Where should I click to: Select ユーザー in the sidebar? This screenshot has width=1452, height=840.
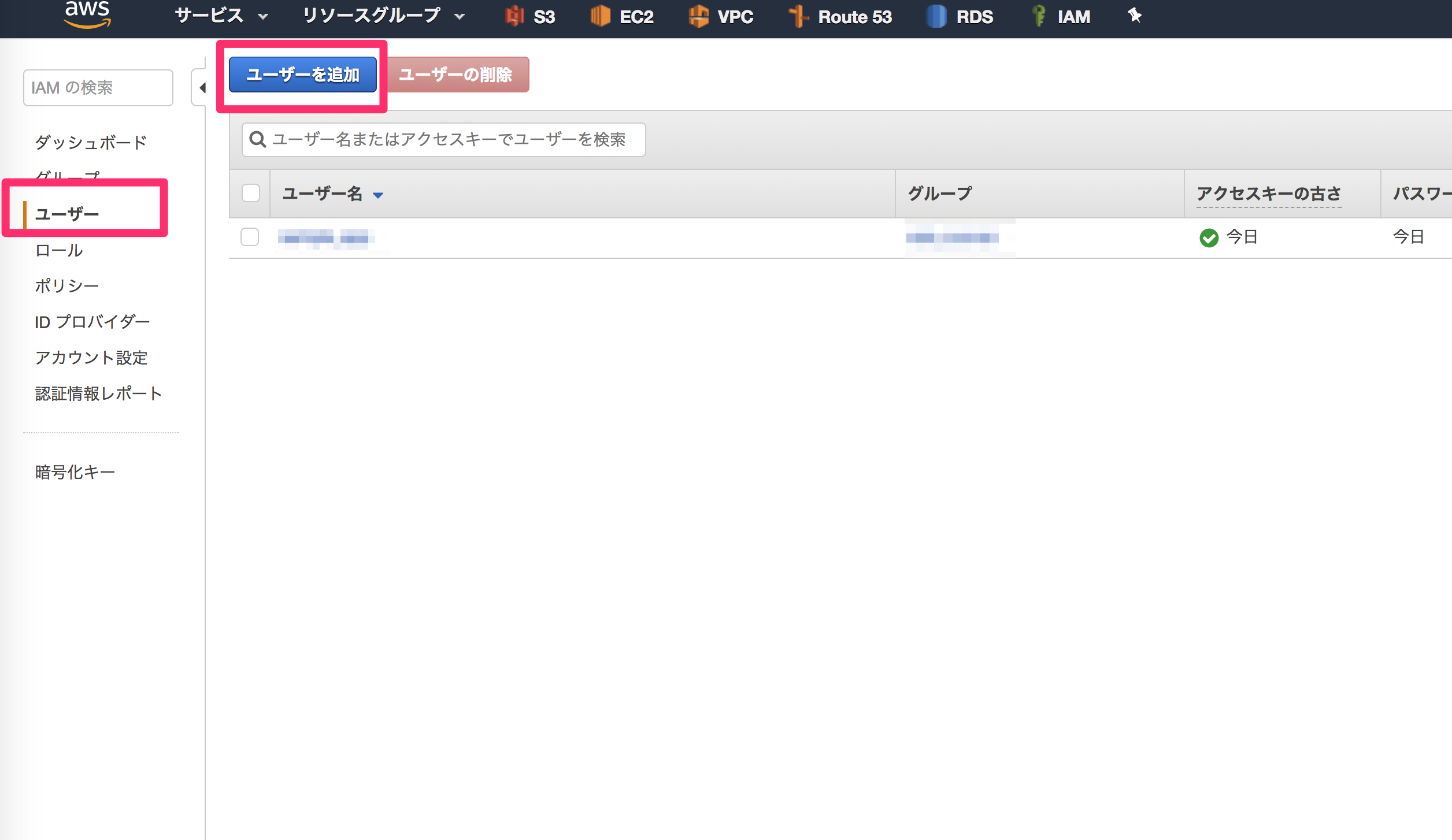point(67,214)
